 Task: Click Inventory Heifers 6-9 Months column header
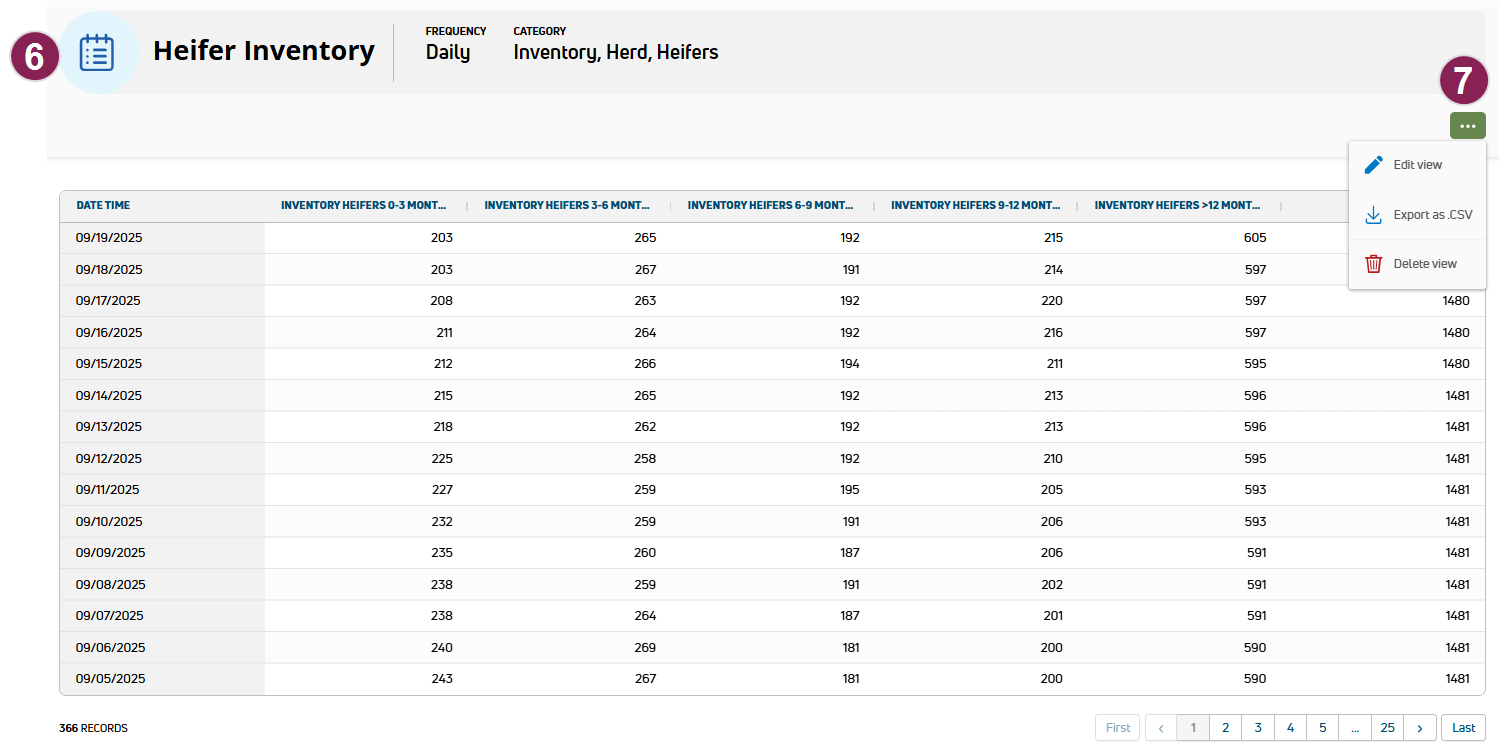pyautogui.click(x=769, y=206)
